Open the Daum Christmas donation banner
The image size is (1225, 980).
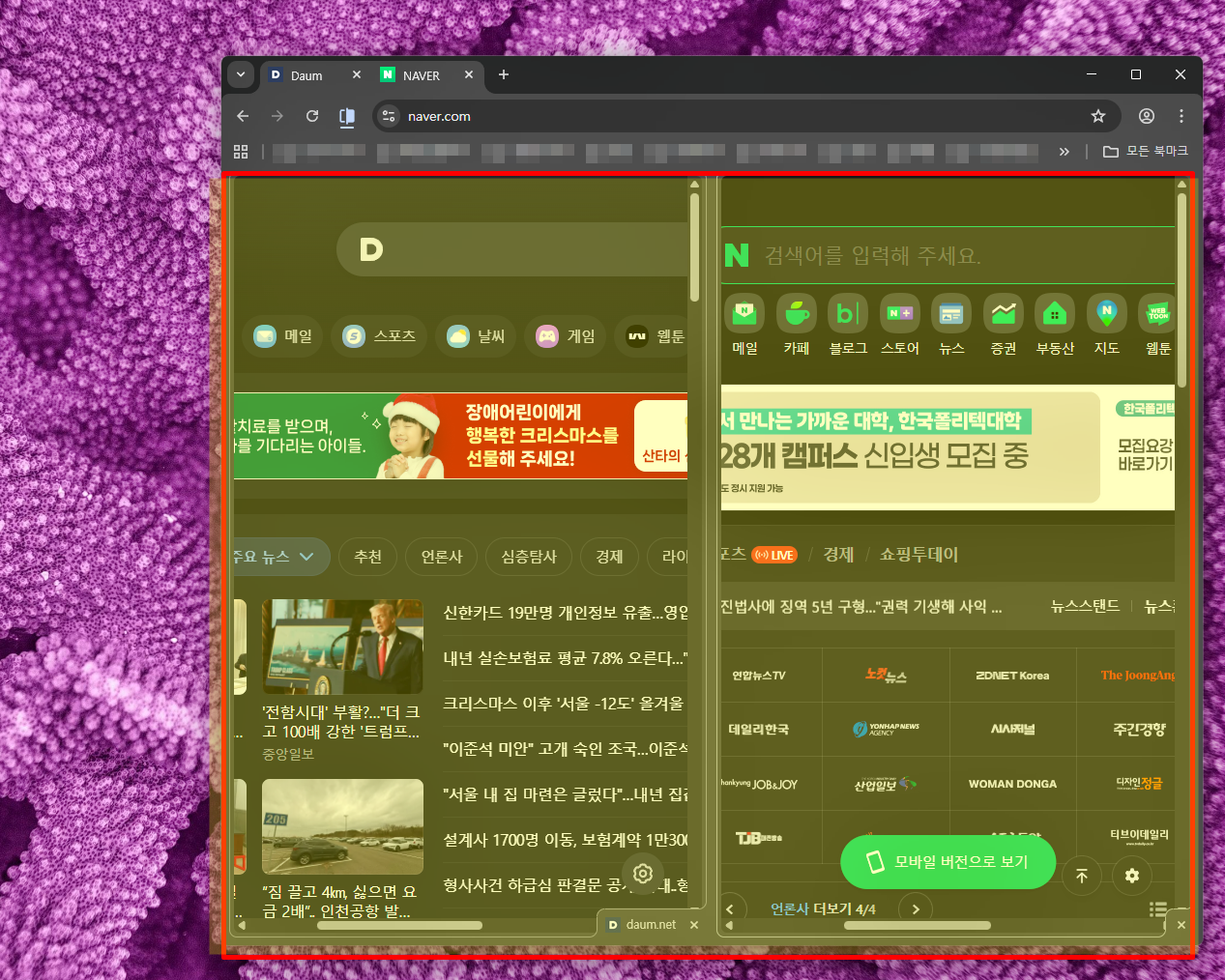pyautogui.click(x=460, y=436)
